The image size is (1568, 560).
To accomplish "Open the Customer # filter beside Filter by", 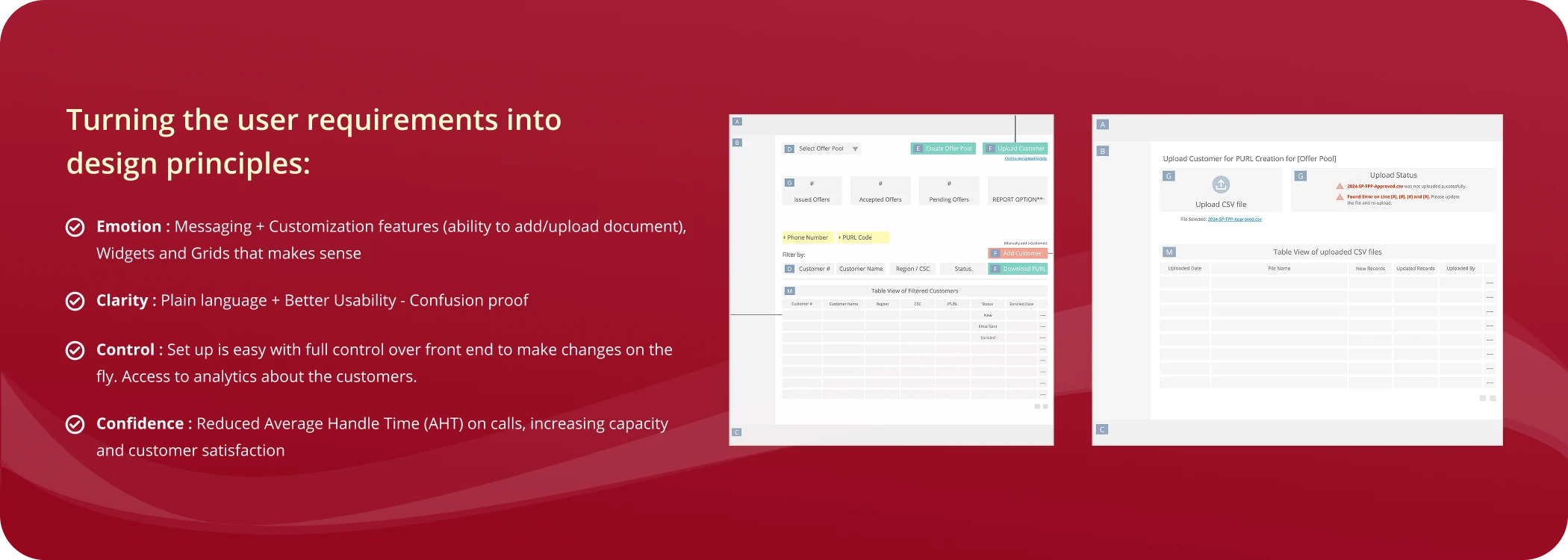I will (x=808, y=269).
